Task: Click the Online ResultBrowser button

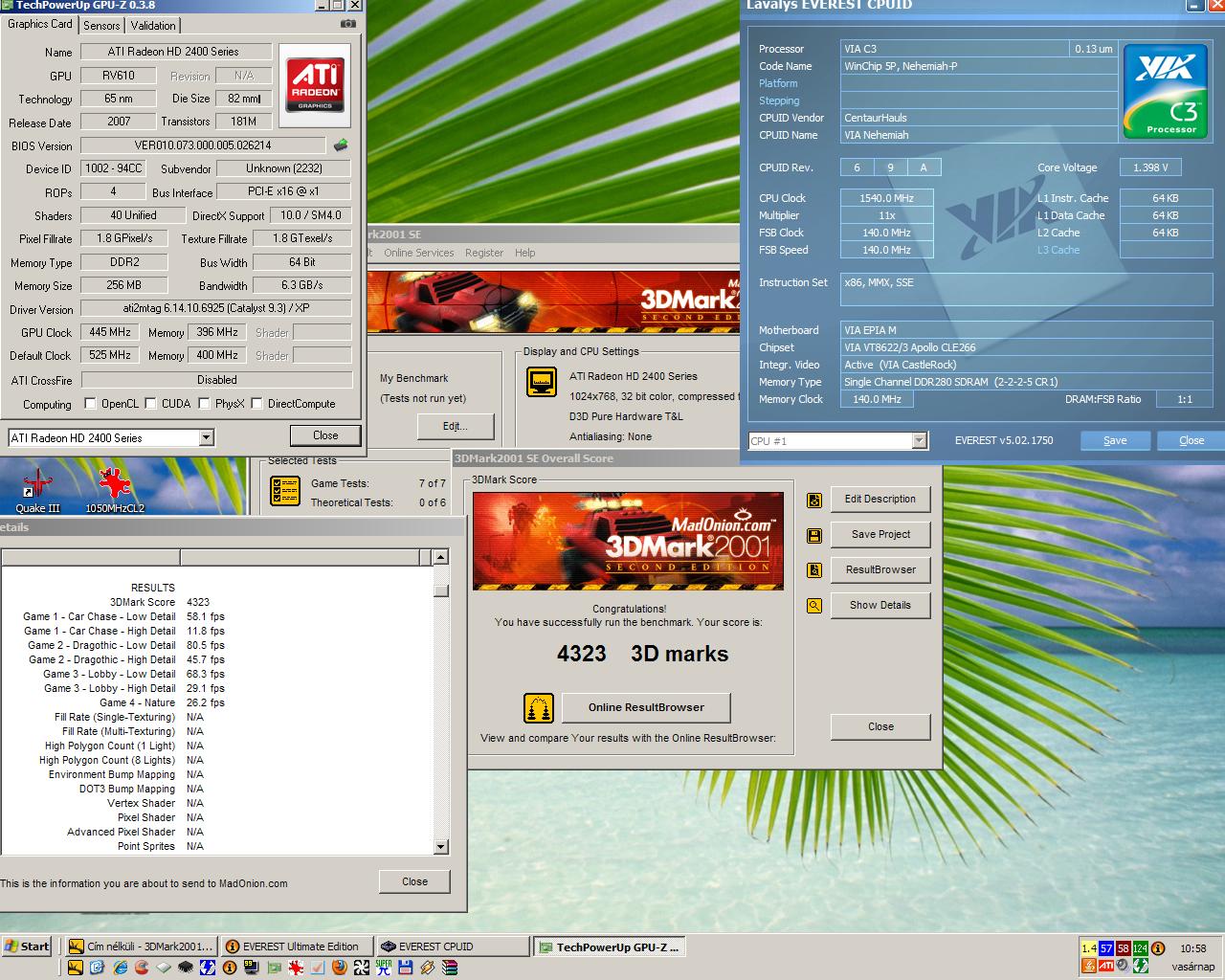Action: 646,708
